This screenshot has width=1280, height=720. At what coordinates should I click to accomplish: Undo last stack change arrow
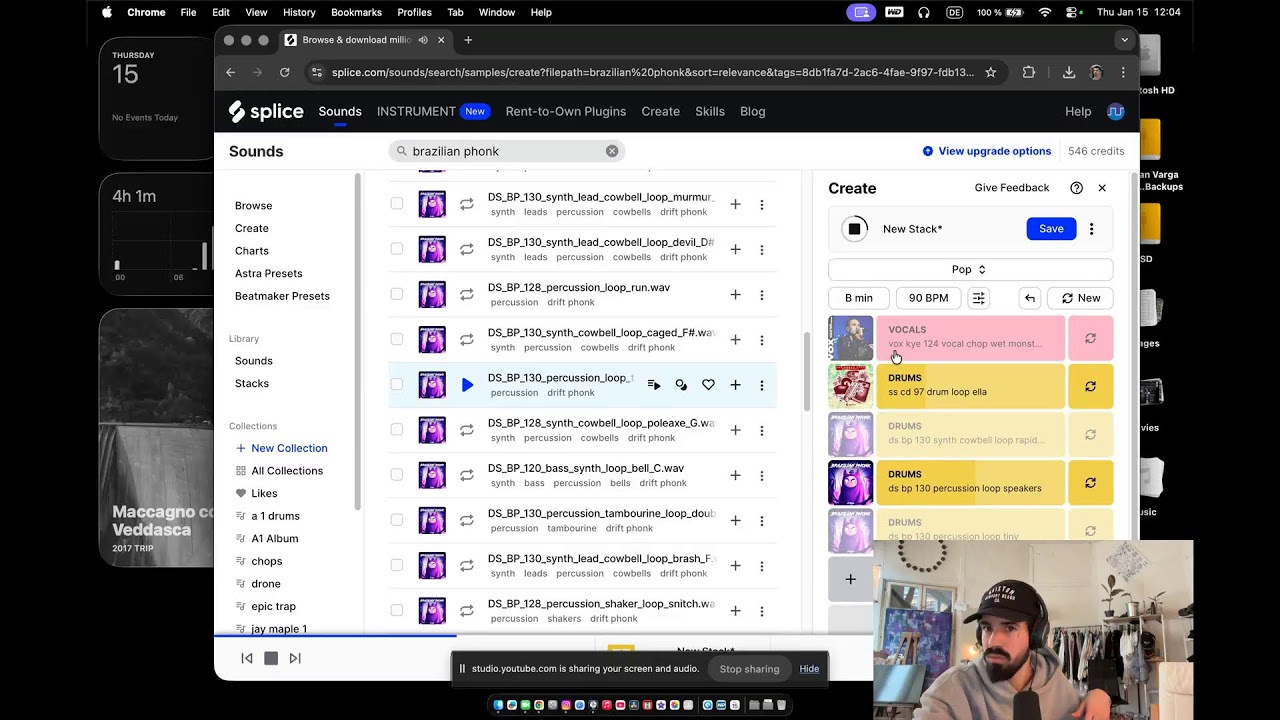[x=1030, y=298]
